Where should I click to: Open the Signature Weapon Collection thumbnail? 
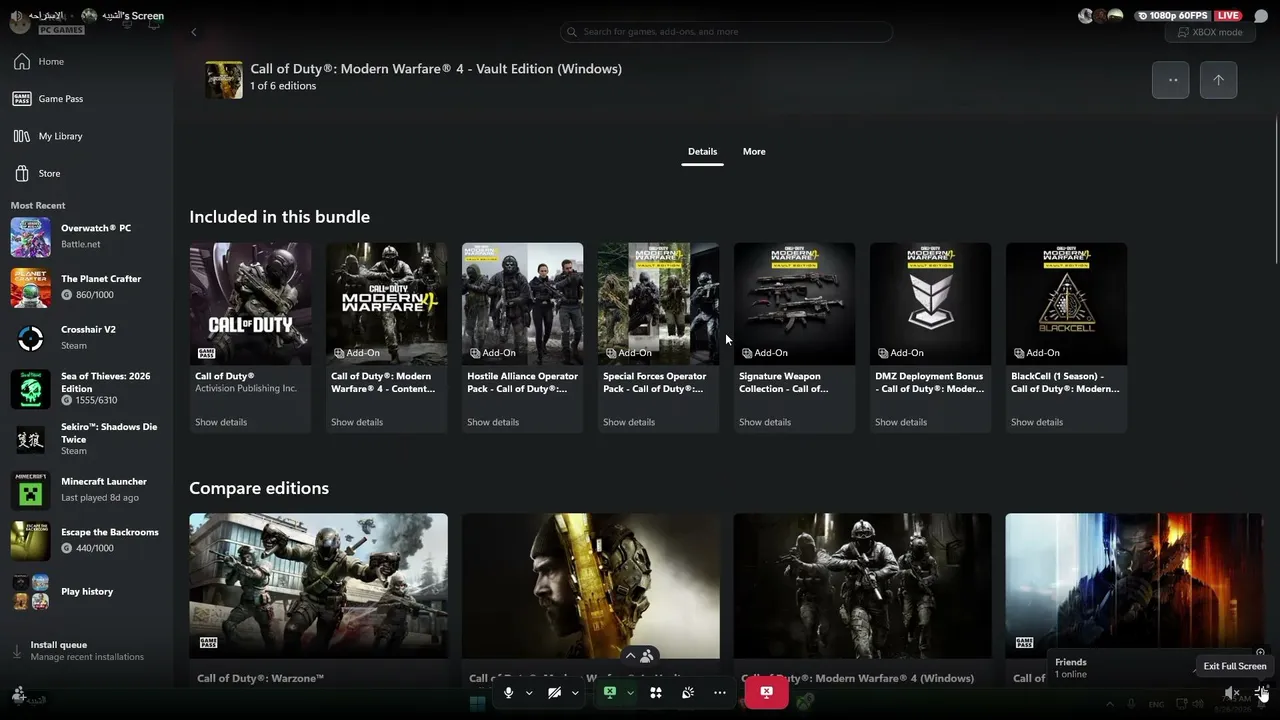point(794,304)
